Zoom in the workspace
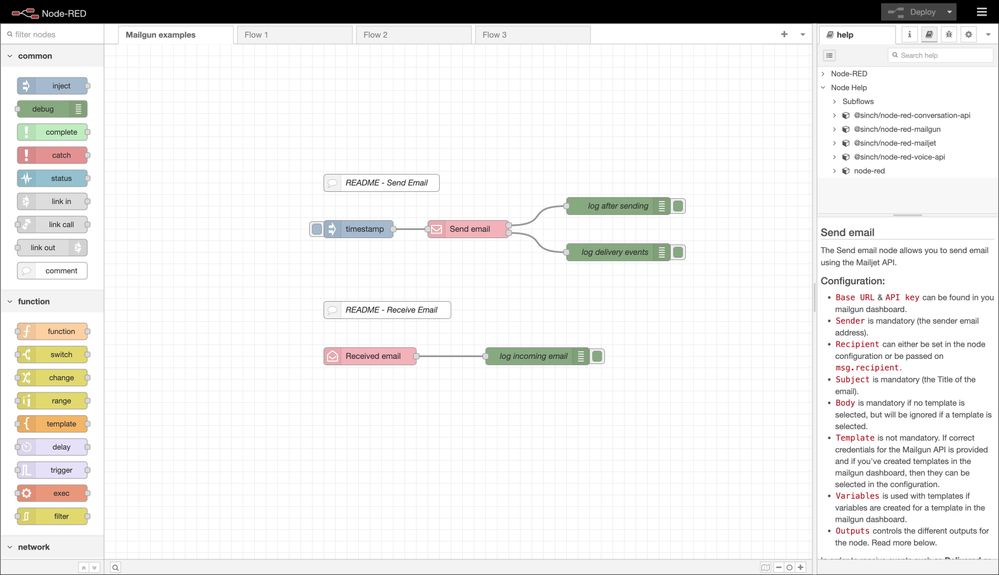The width and height of the screenshot is (999, 575). 801,567
